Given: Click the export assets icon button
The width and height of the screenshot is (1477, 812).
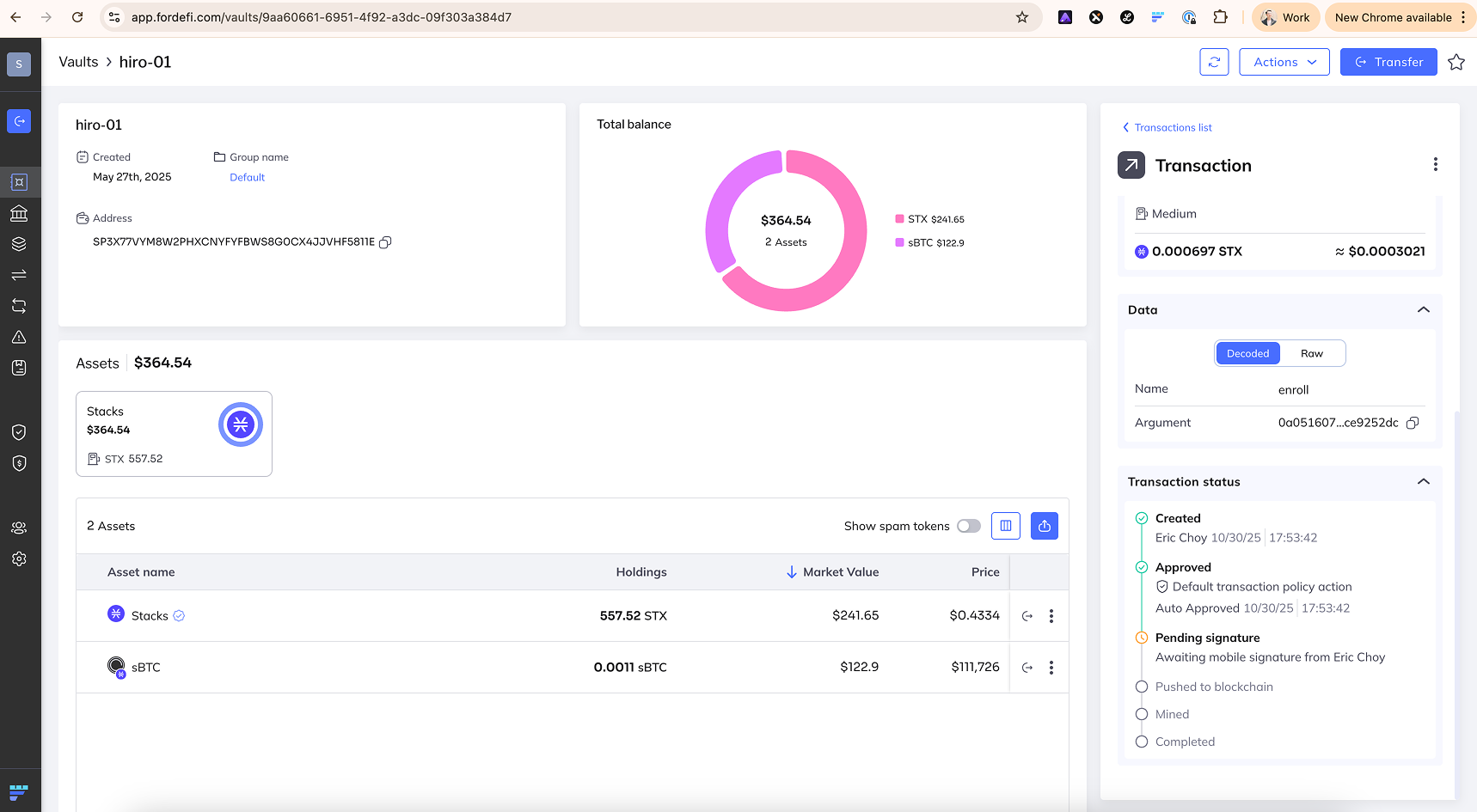Looking at the screenshot, I should click(1044, 526).
